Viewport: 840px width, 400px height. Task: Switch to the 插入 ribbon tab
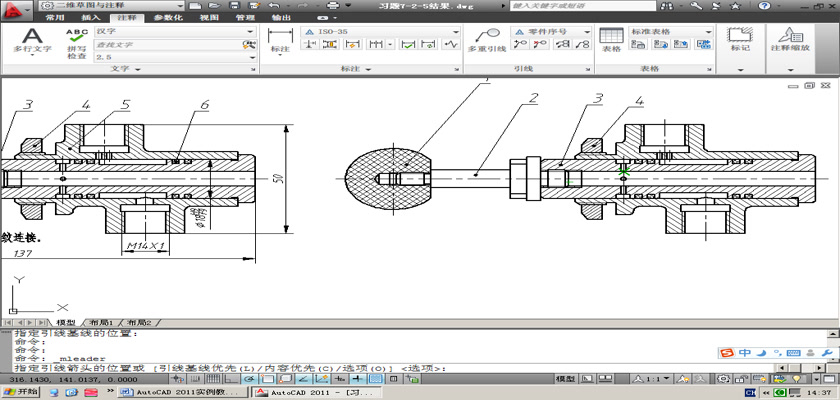tap(90, 18)
